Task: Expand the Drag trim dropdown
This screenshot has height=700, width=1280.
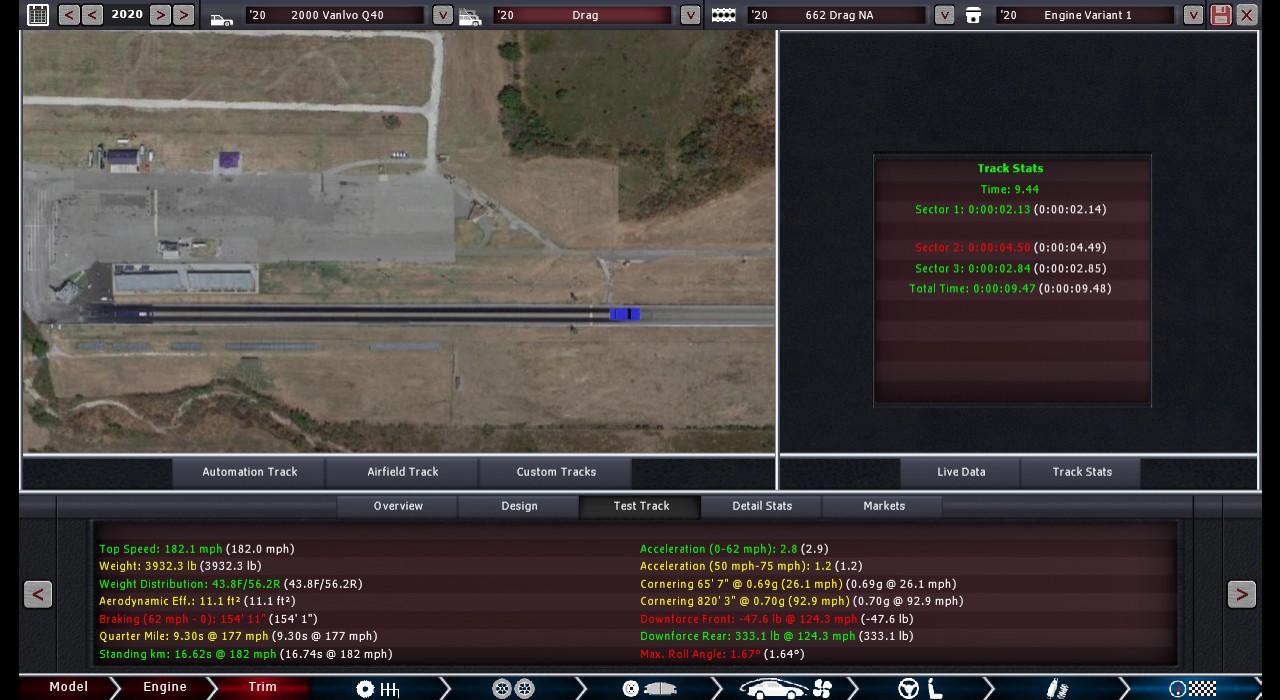Action: pyautogui.click(x=690, y=15)
